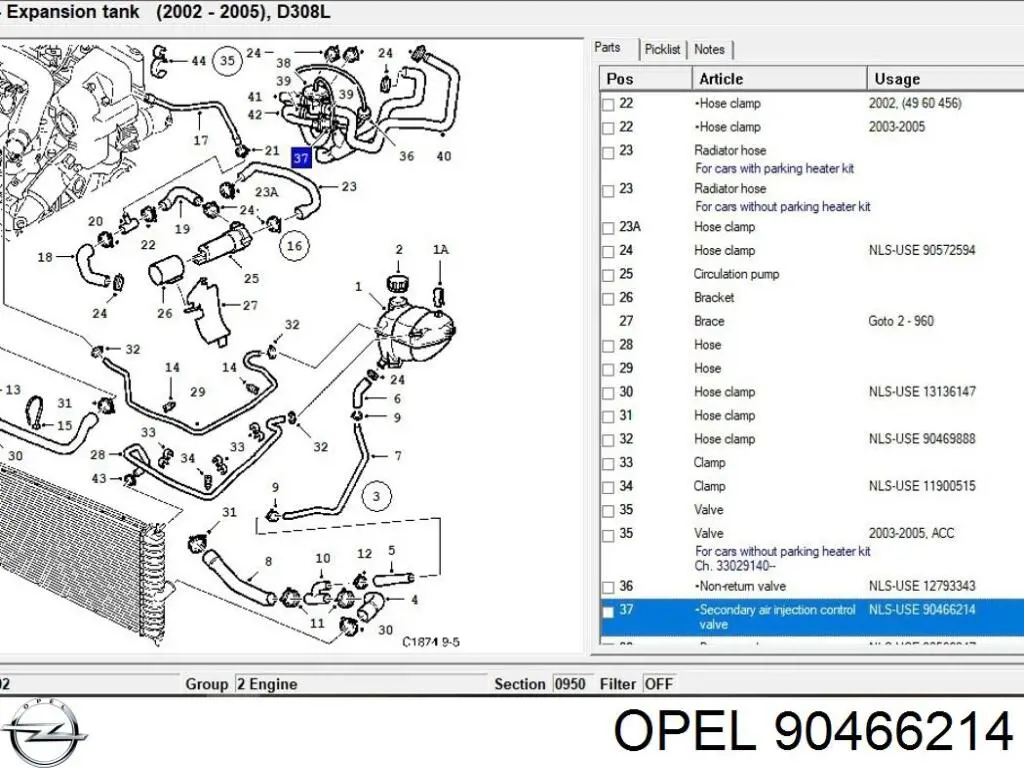The image size is (1024, 768).
Task: Click callout 7 hose in diagram
Action: [398, 456]
